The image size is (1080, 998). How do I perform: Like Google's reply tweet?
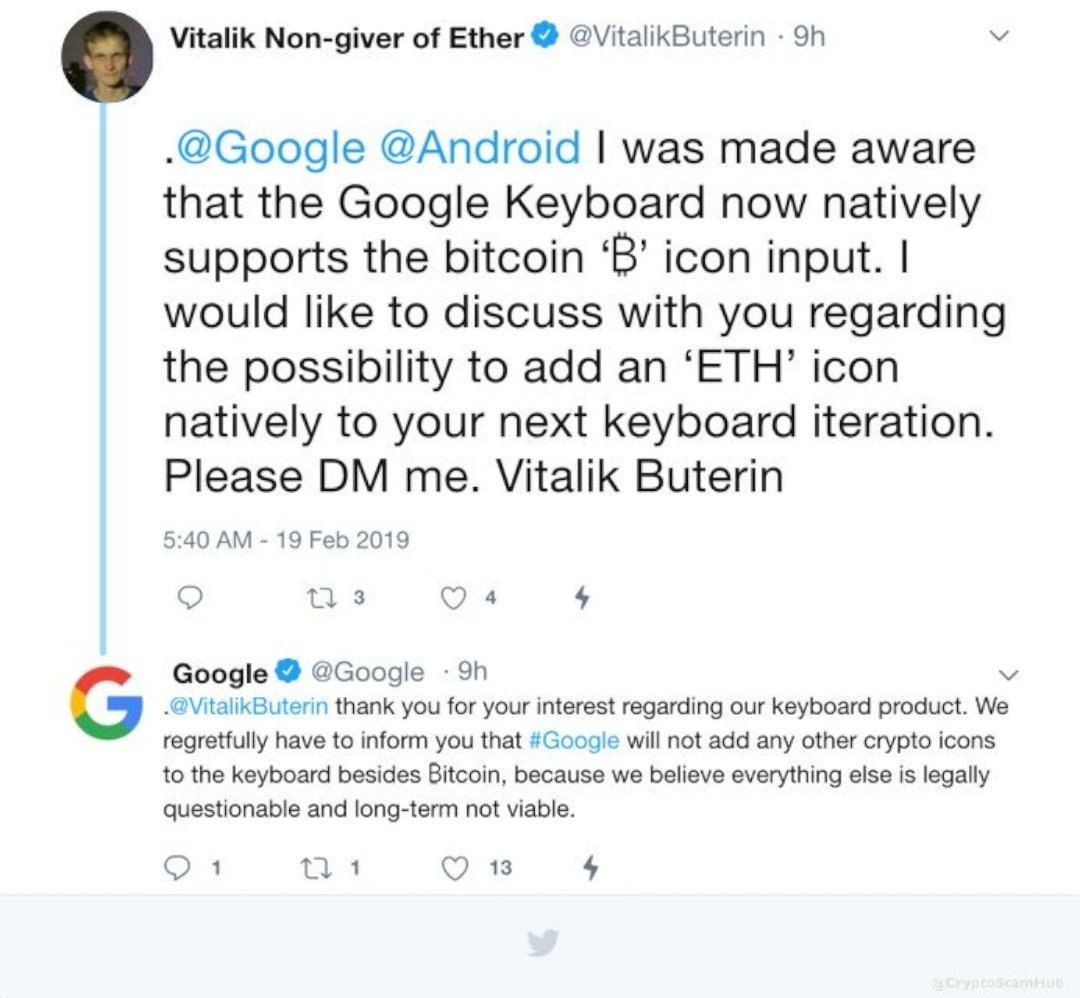(x=456, y=868)
